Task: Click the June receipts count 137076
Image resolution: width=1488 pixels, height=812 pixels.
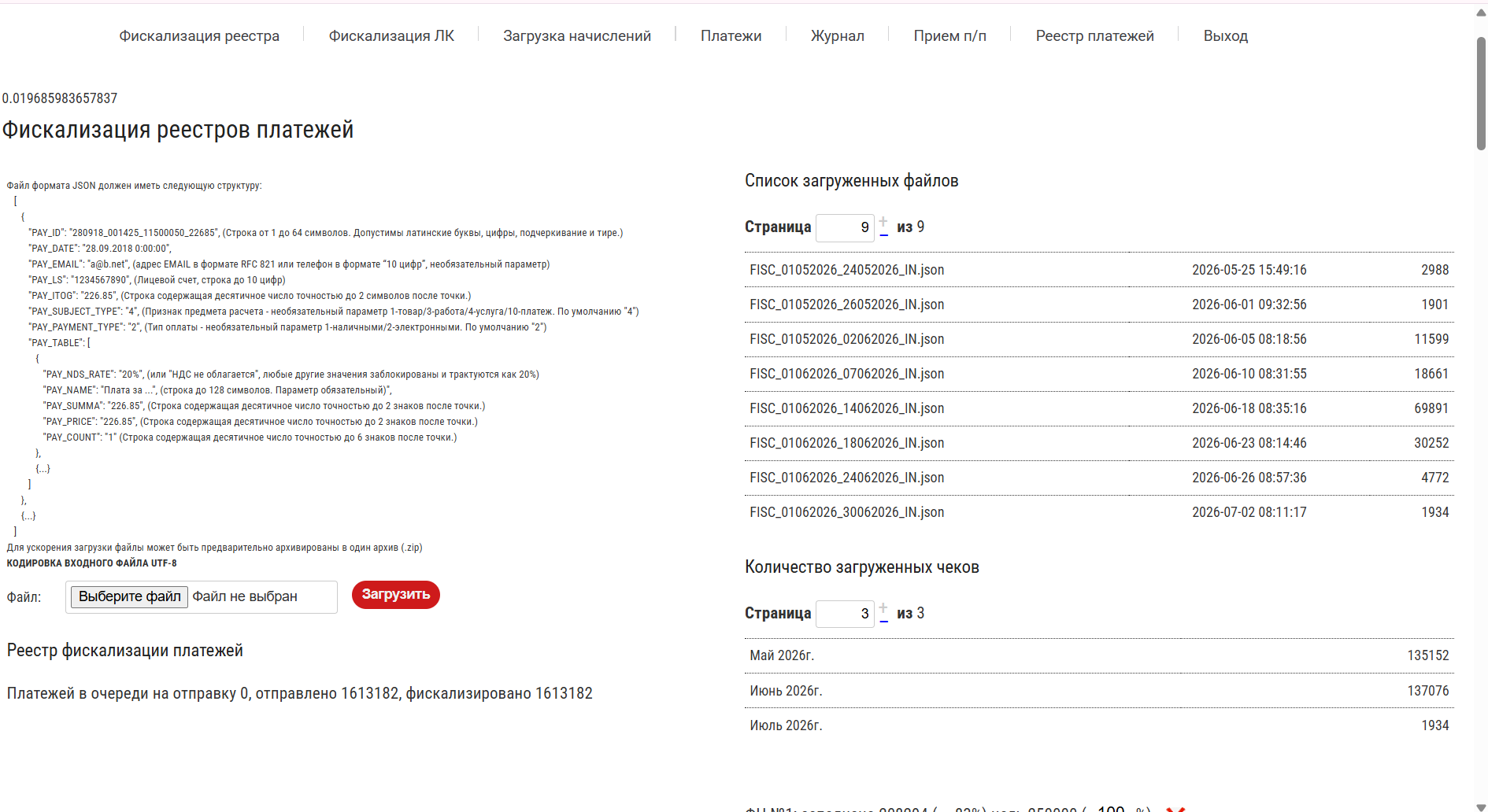Action: tap(1428, 691)
